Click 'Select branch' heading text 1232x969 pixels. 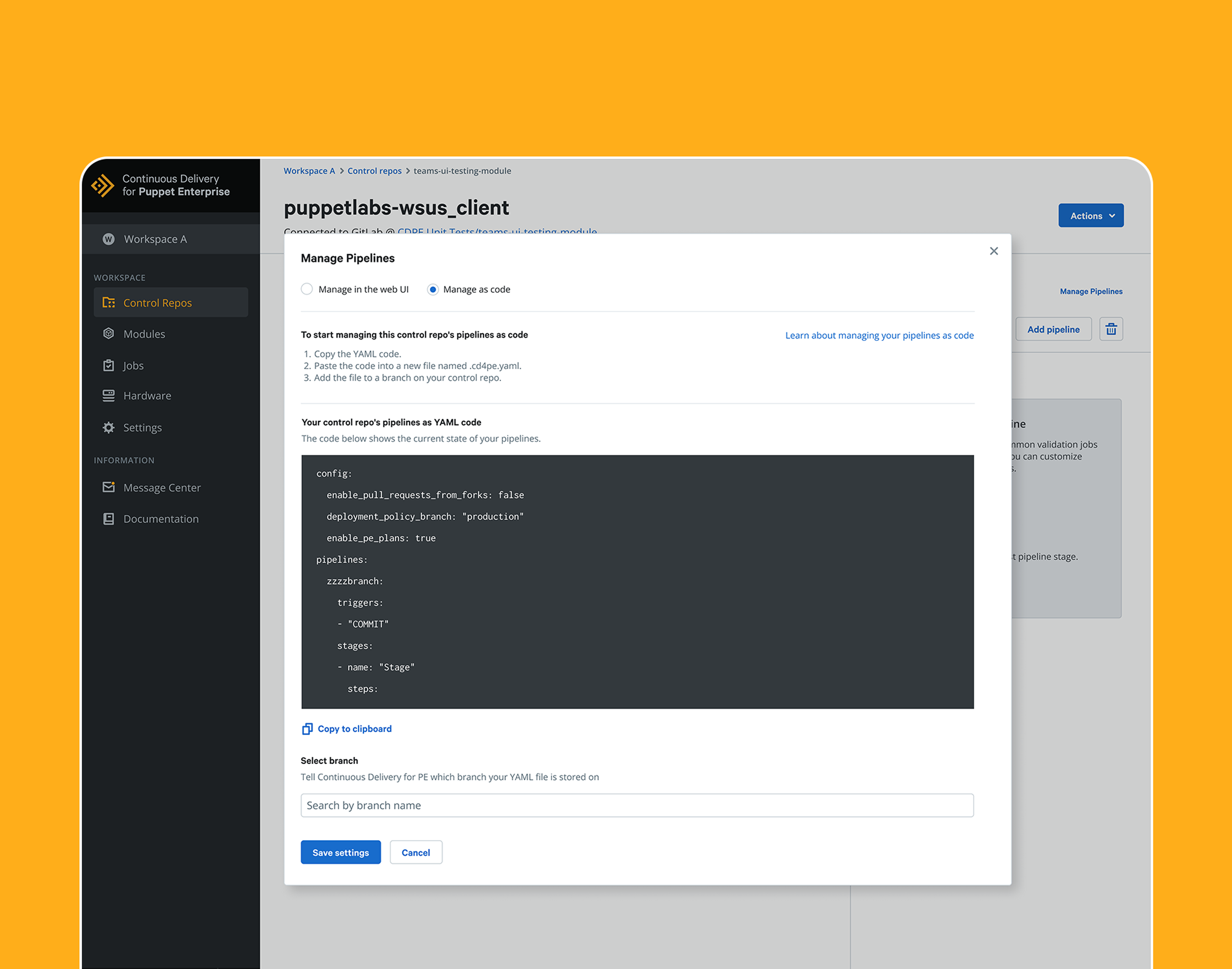pyautogui.click(x=329, y=760)
